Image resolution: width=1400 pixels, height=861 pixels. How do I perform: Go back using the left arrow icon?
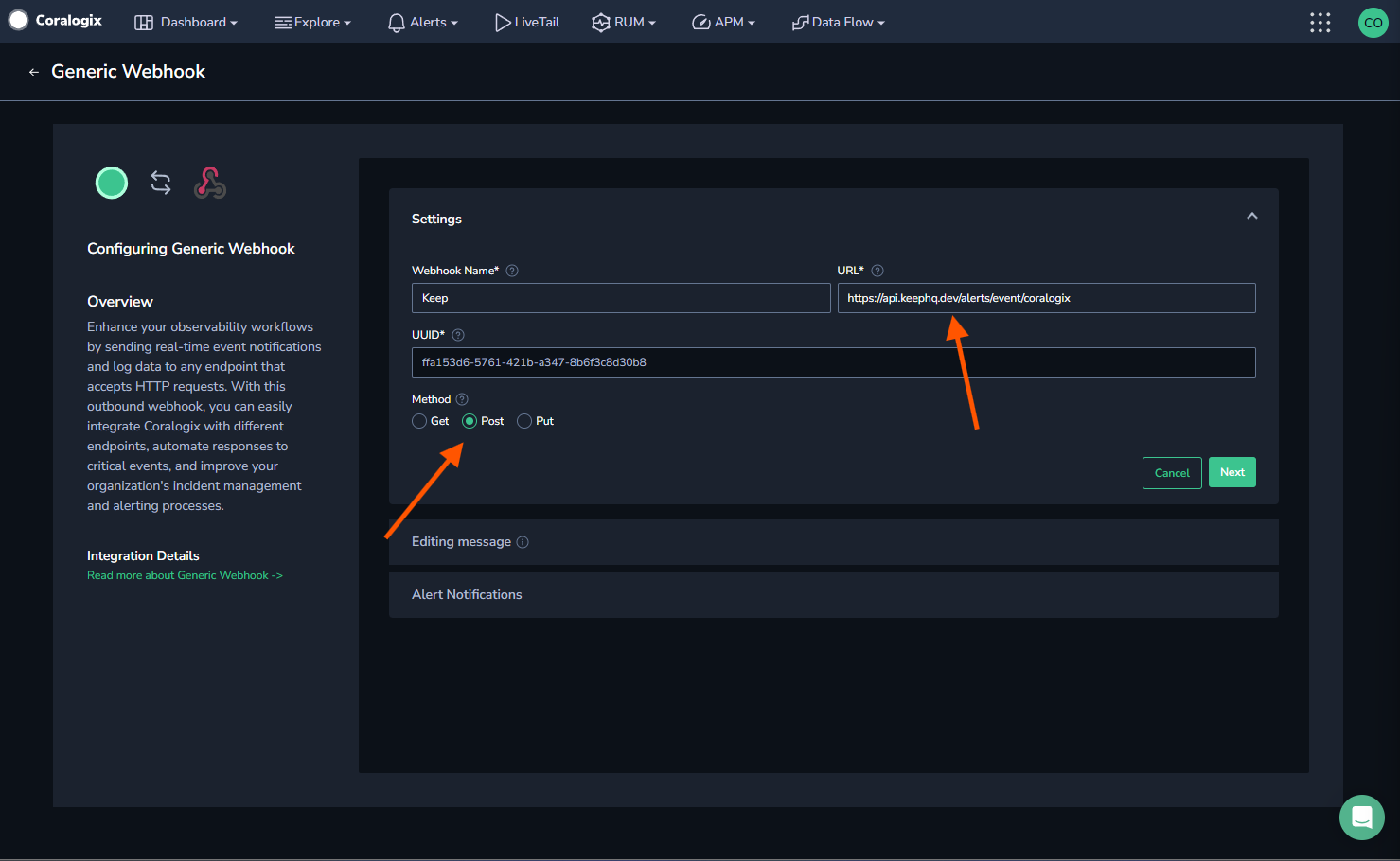coord(34,72)
